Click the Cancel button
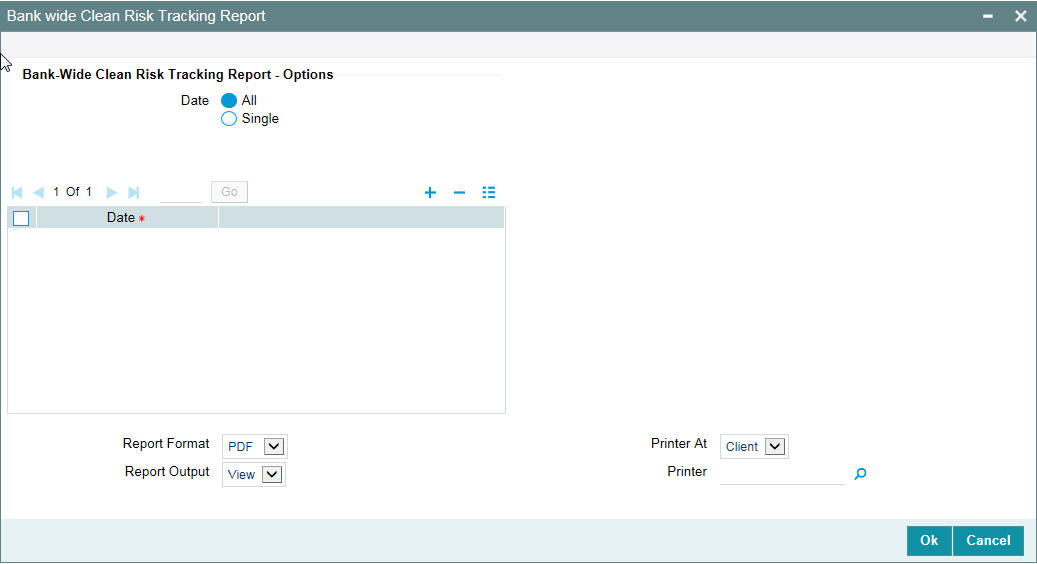 point(988,540)
